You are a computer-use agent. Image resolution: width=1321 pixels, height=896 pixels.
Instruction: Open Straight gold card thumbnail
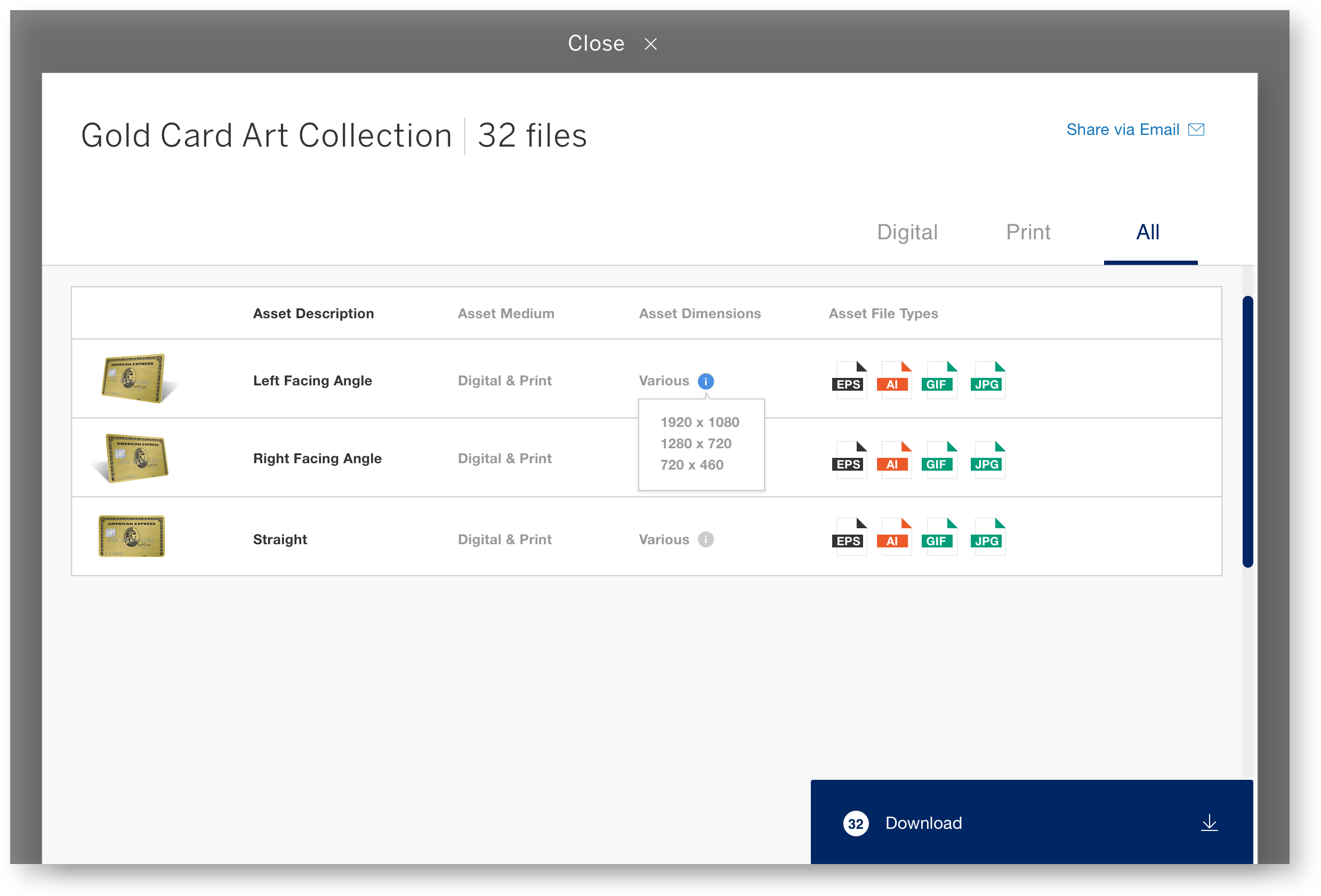tap(131, 536)
